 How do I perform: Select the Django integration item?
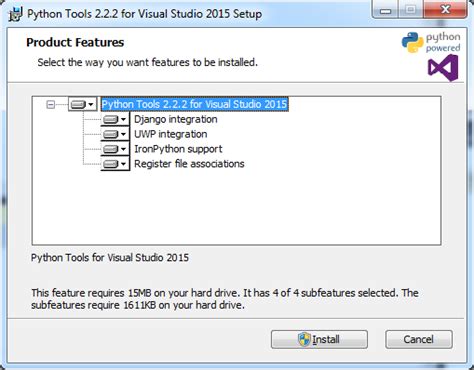tap(176, 119)
